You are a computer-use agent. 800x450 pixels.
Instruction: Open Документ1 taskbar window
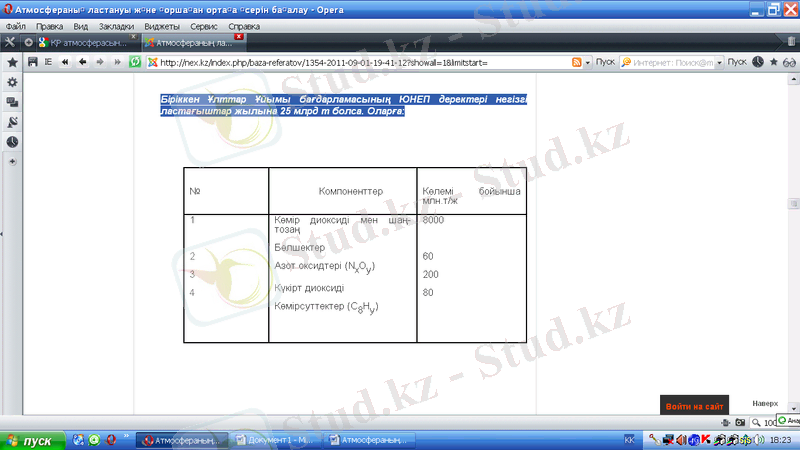(x=278, y=440)
